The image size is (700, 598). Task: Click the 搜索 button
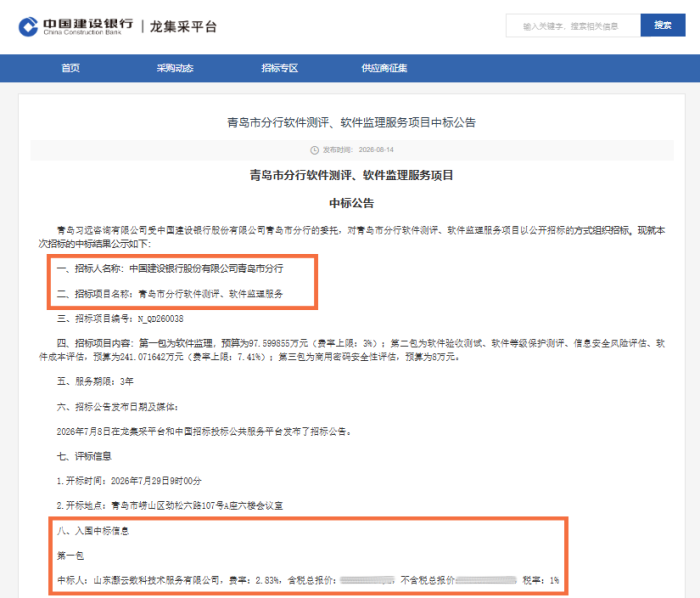click(662, 25)
